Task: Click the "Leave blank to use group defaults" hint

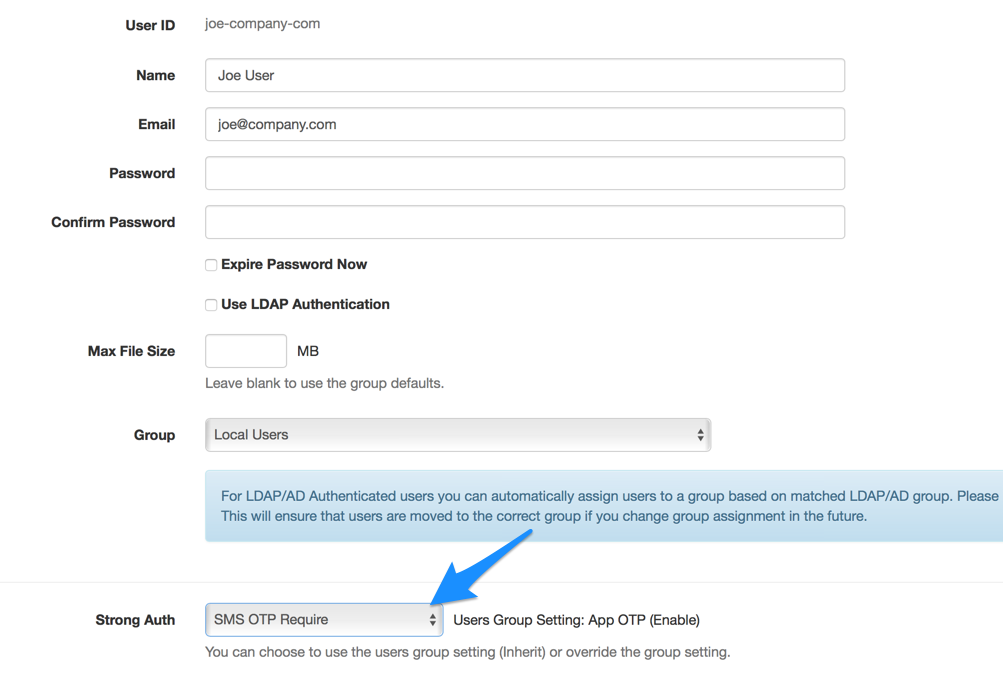Action: 324,383
